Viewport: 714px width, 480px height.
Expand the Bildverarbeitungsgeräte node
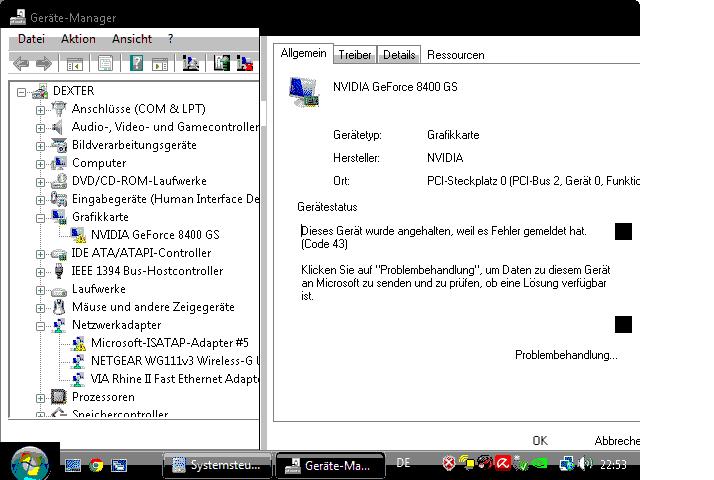(41, 146)
